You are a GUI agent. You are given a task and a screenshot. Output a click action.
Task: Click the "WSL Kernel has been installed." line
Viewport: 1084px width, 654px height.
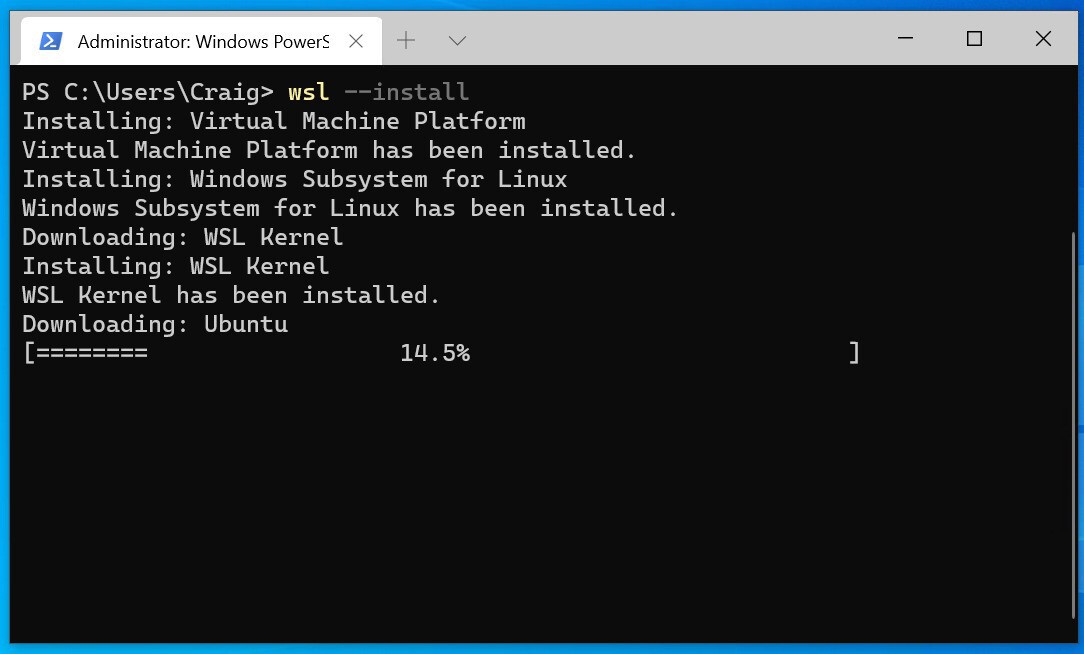pyautogui.click(x=231, y=295)
